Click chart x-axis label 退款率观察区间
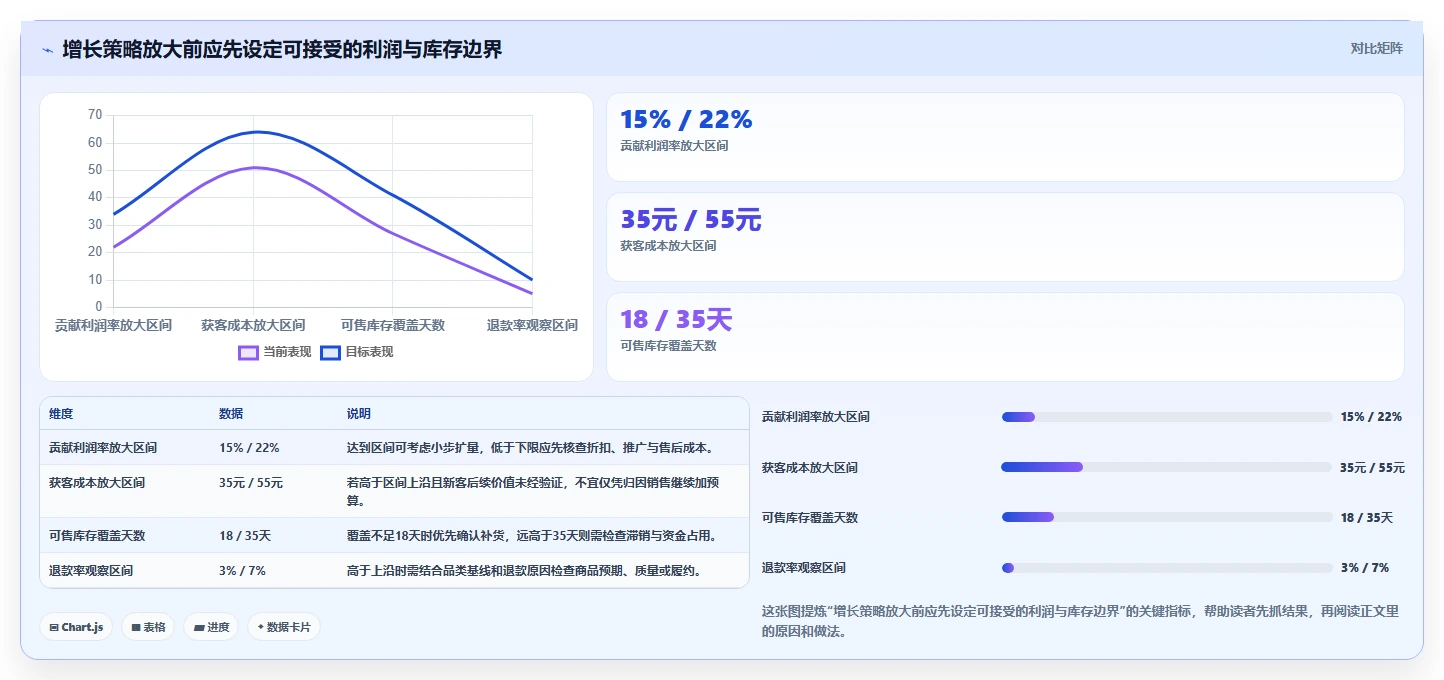 click(532, 326)
